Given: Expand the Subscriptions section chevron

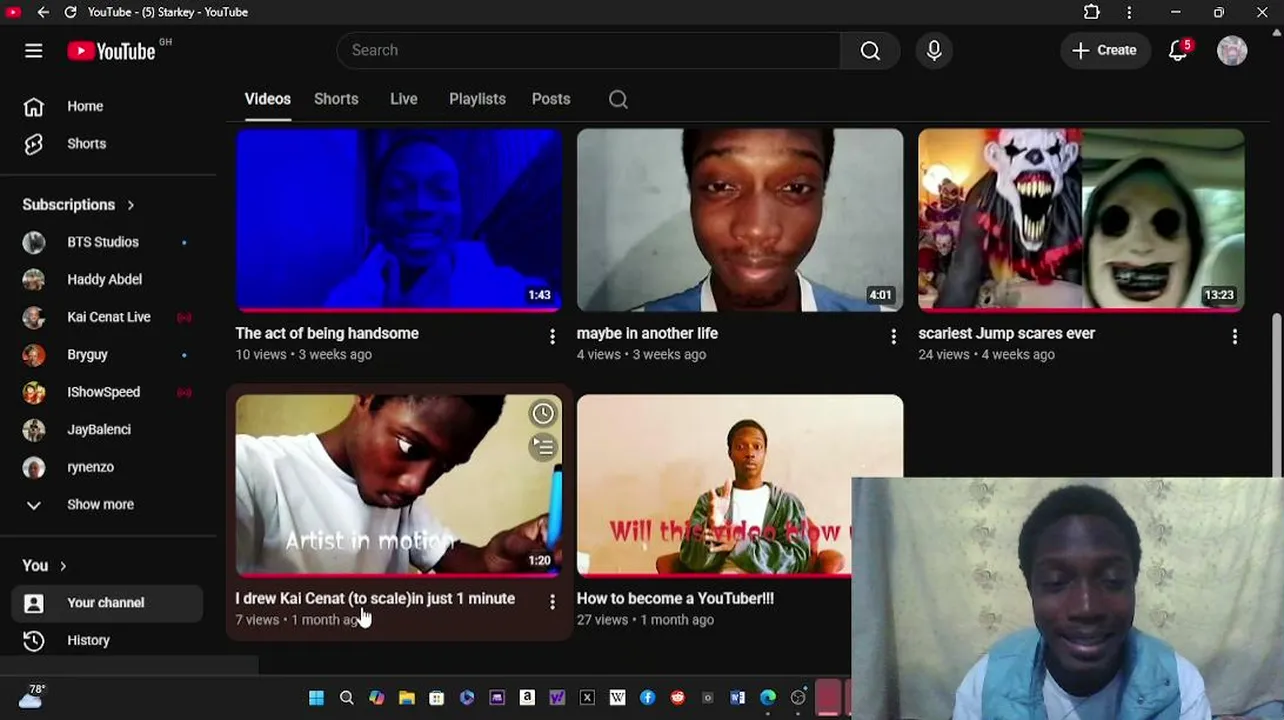Looking at the screenshot, I should click(130, 205).
